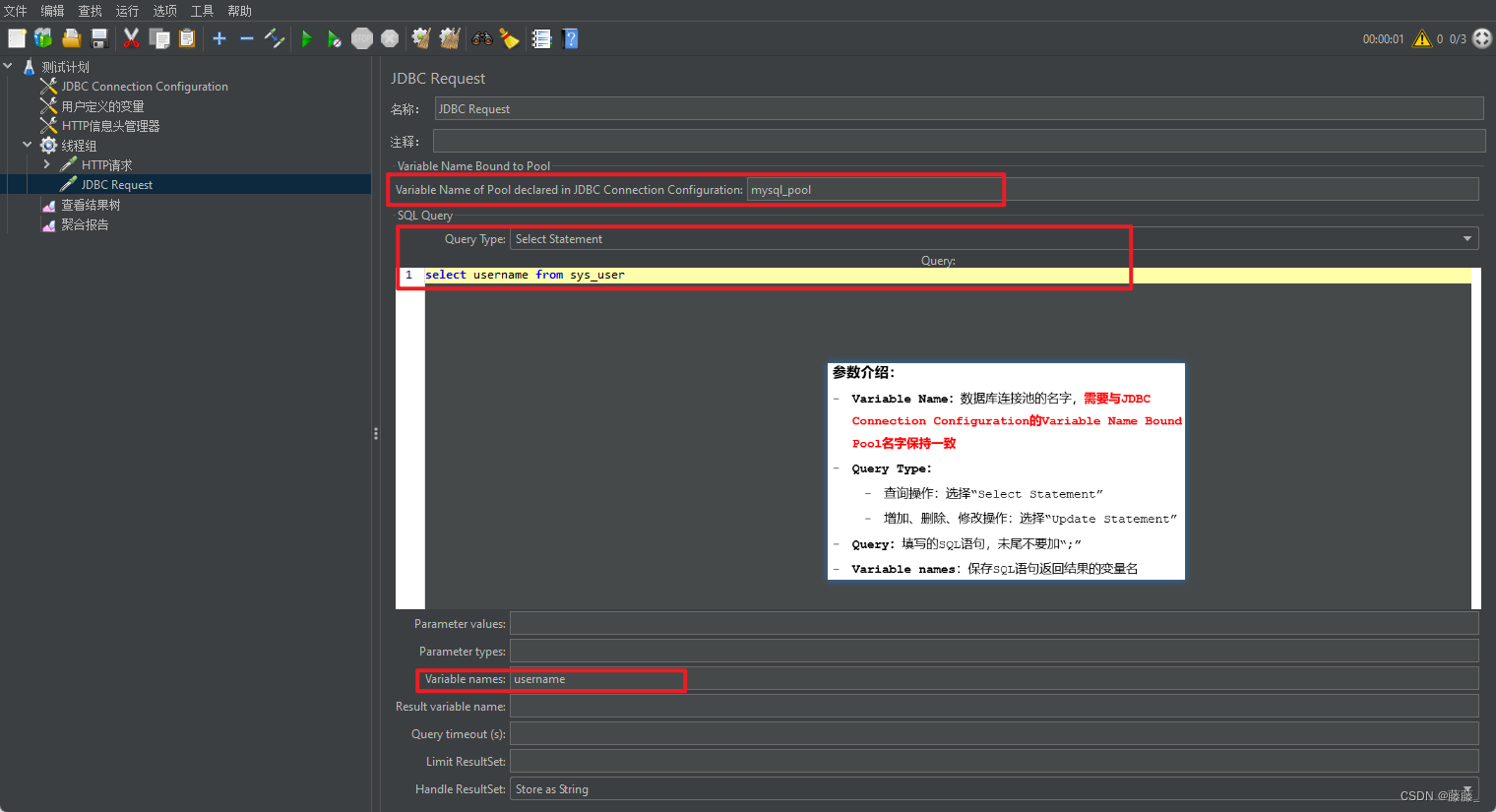Click the Shutdown round X icon
Viewport: 1496px width, 812px height.
pyautogui.click(x=390, y=38)
